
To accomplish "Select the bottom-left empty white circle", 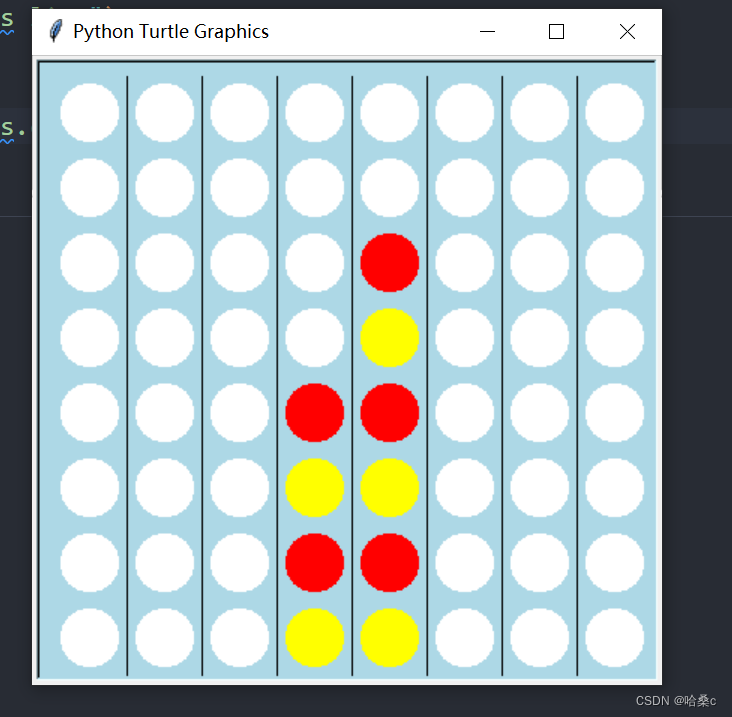I will pyautogui.click(x=90, y=638).
